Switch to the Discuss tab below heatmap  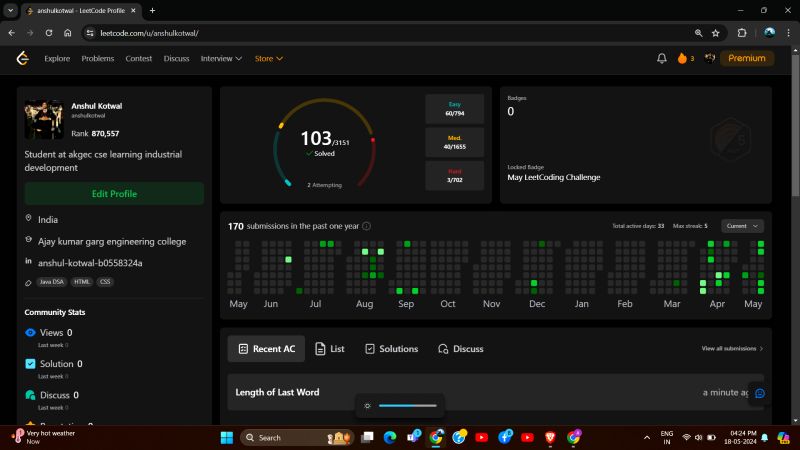point(461,349)
